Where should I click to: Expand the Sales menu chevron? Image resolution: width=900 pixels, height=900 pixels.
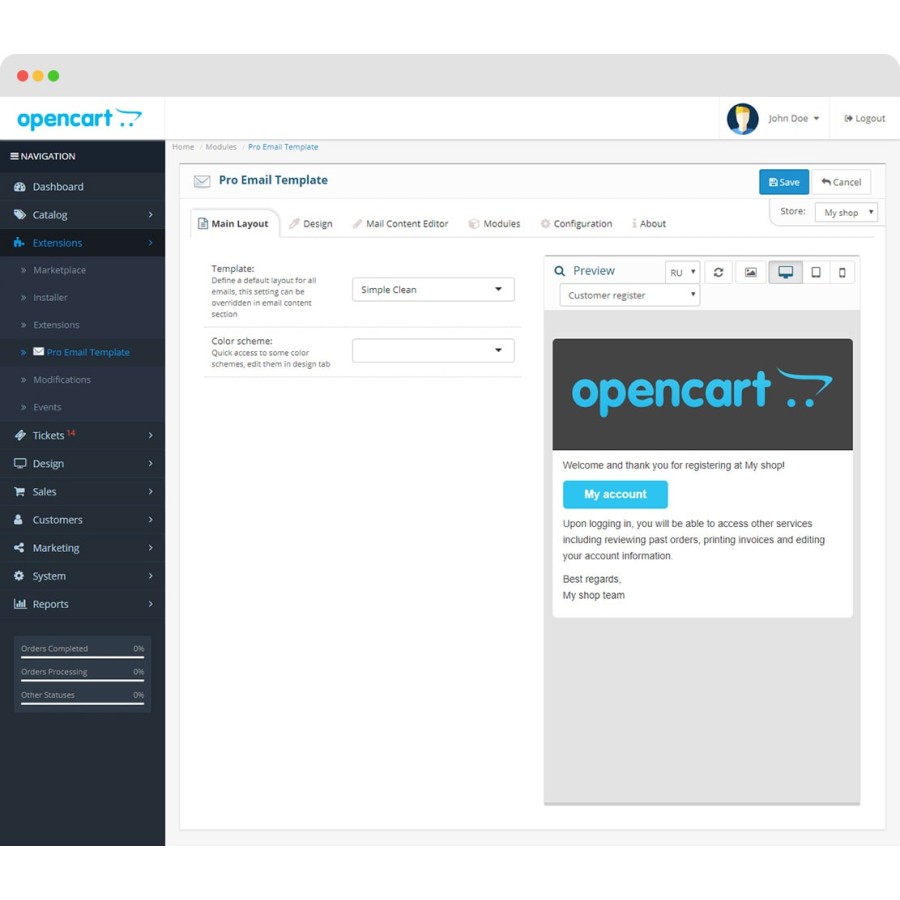(150, 491)
